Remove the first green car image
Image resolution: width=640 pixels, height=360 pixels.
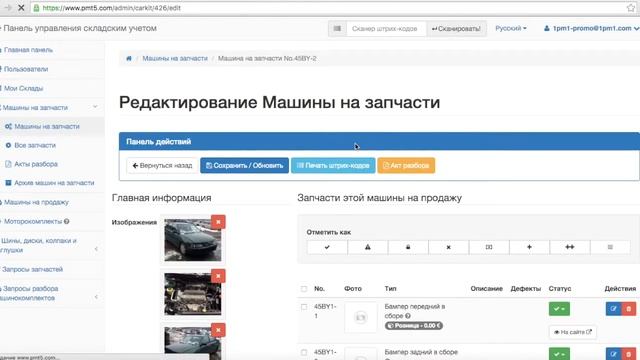tap(218, 222)
